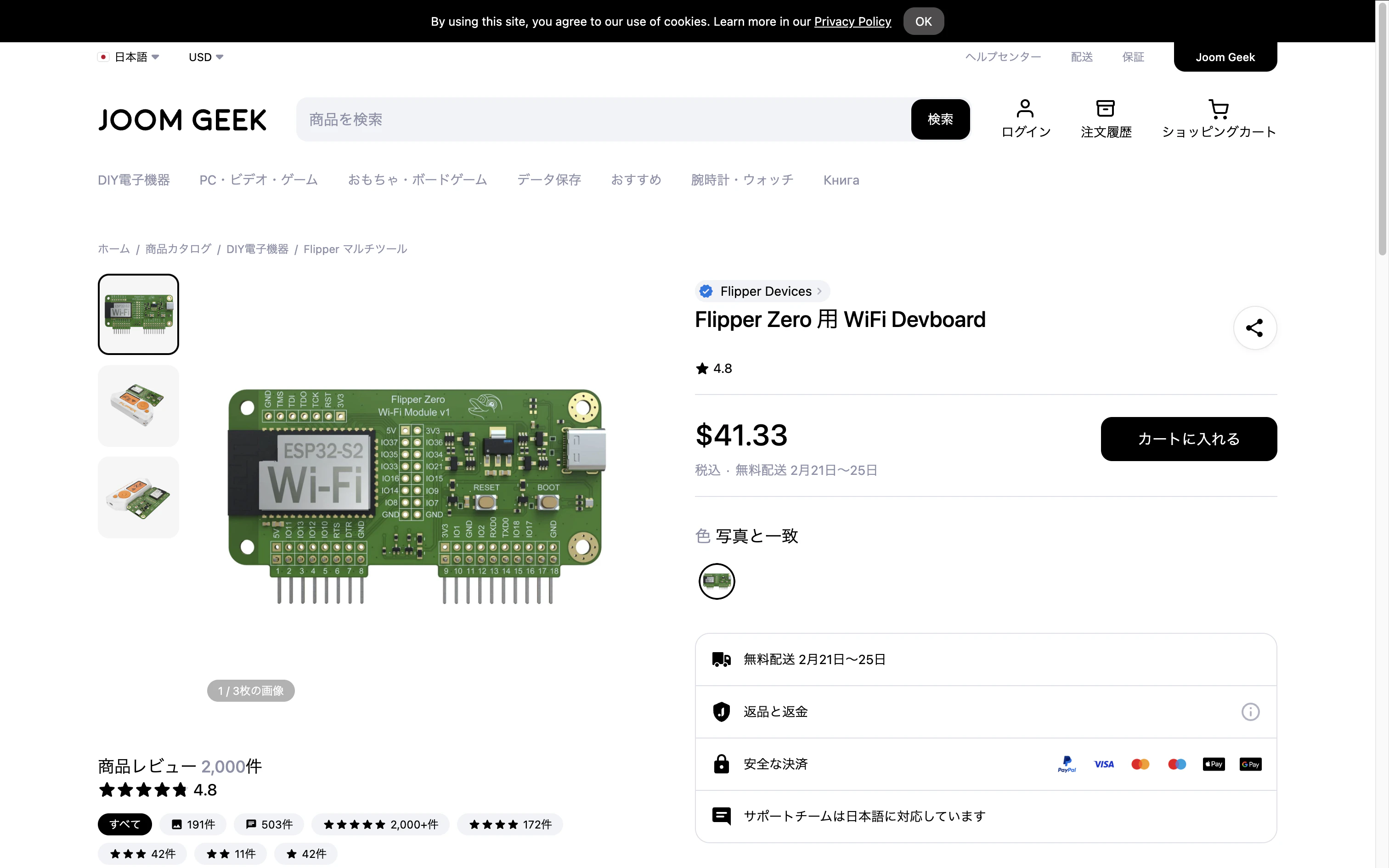Click the PayPal payment icon
The height and width of the screenshot is (868, 1389).
click(x=1067, y=764)
